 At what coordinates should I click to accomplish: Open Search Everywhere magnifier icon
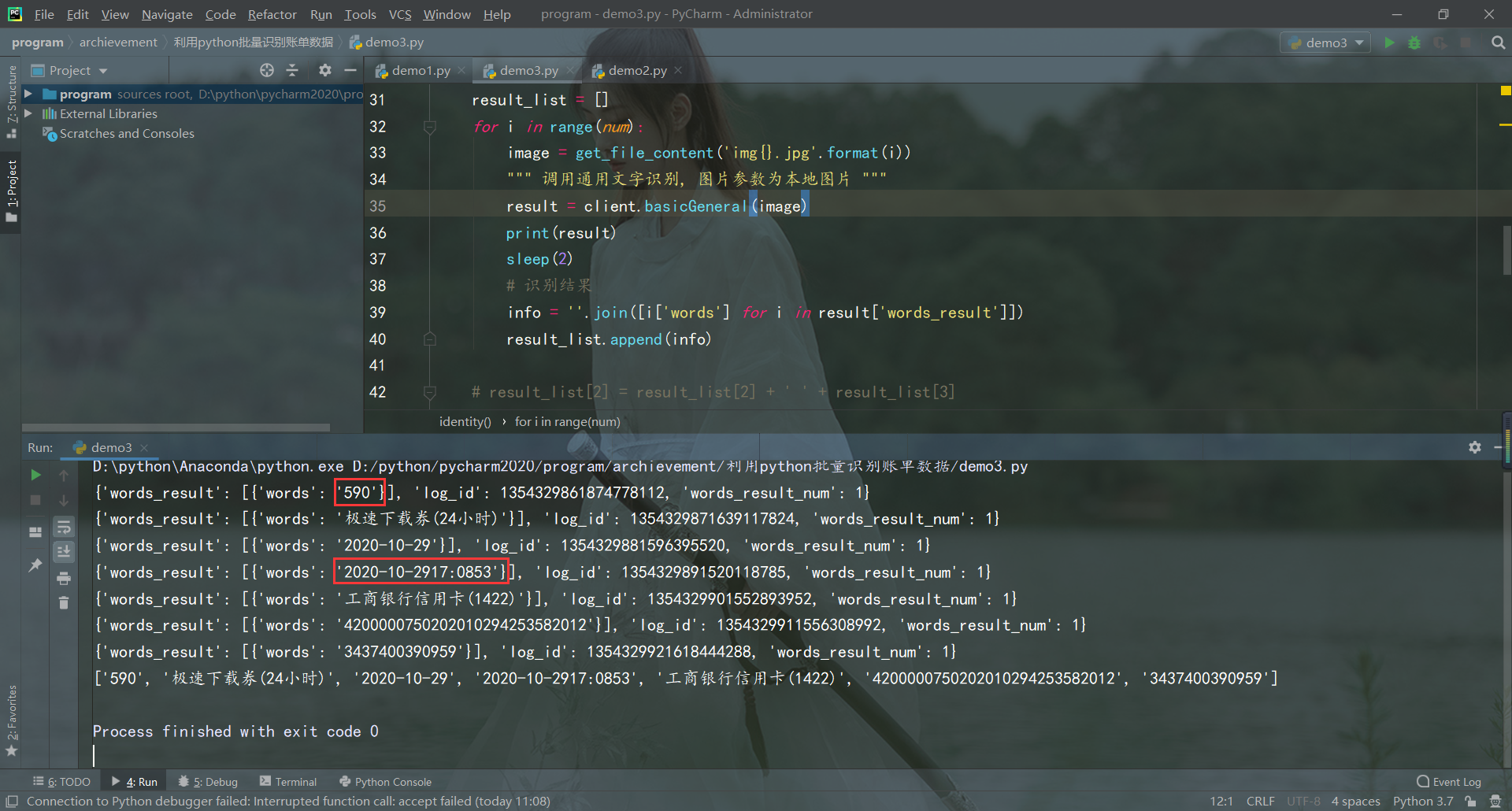click(1498, 43)
